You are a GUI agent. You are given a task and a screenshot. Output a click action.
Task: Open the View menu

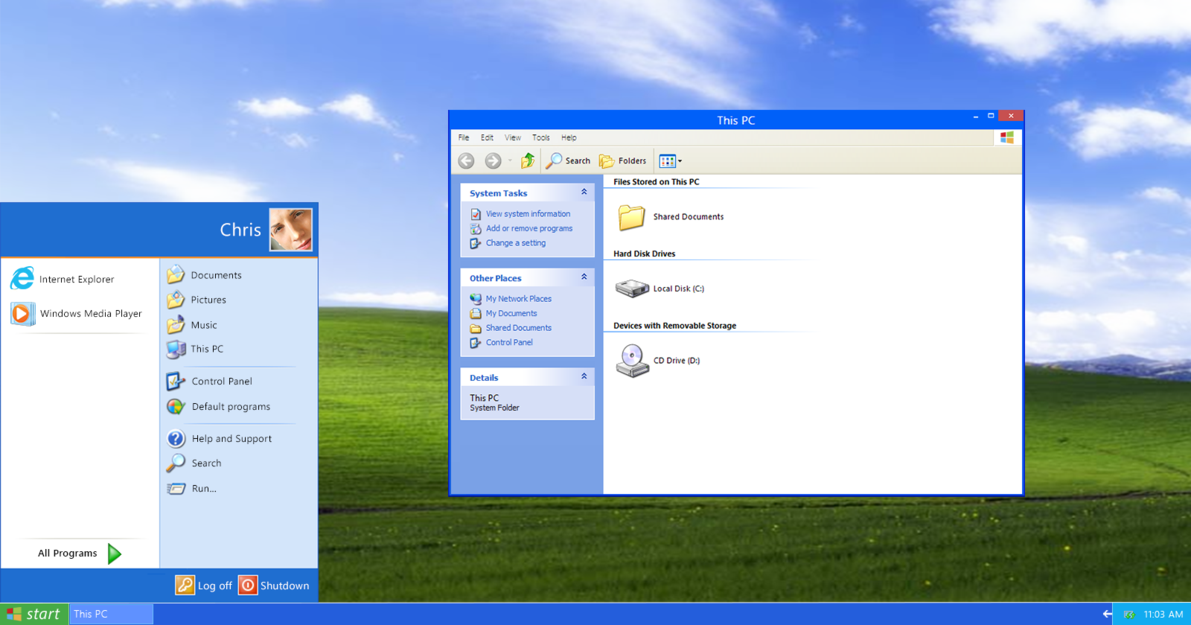[x=513, y=137]
